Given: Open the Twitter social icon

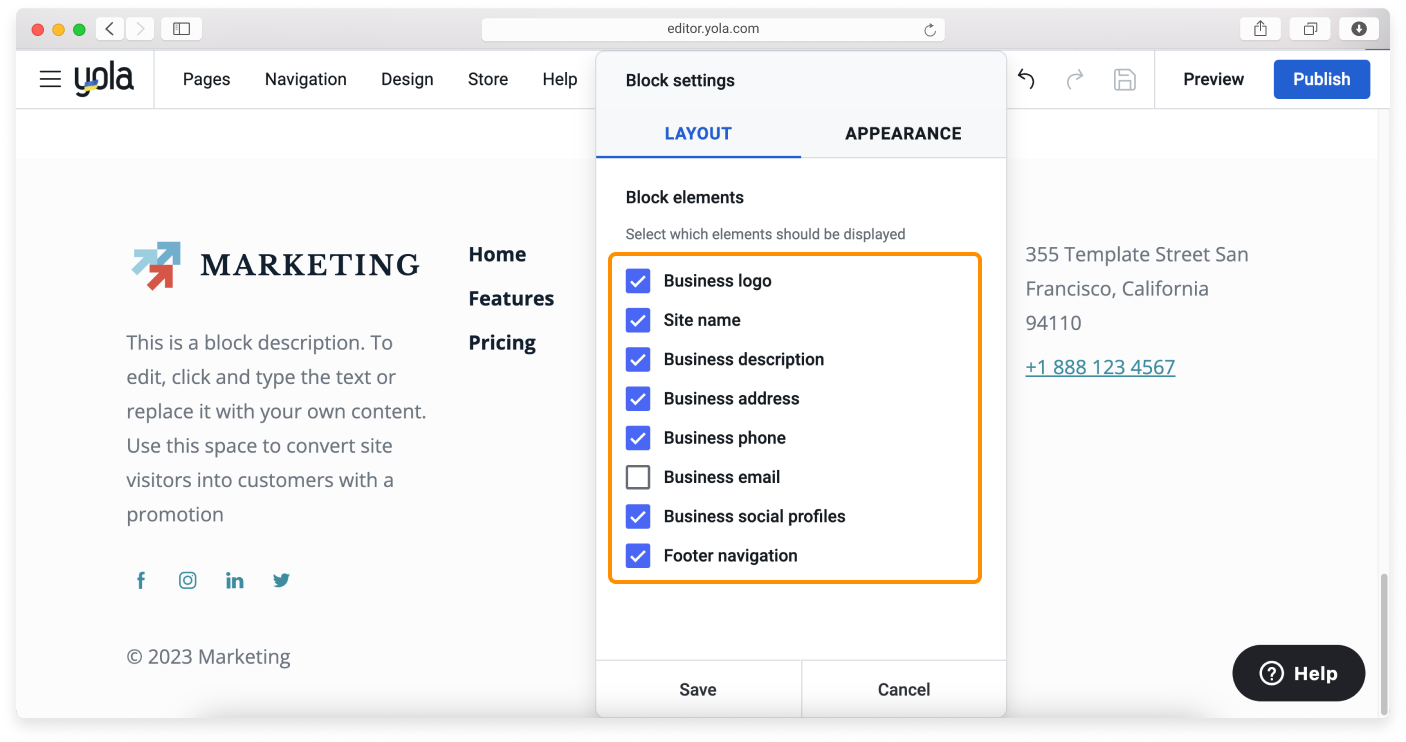Looking at the screenshot, I should (282, 580).
